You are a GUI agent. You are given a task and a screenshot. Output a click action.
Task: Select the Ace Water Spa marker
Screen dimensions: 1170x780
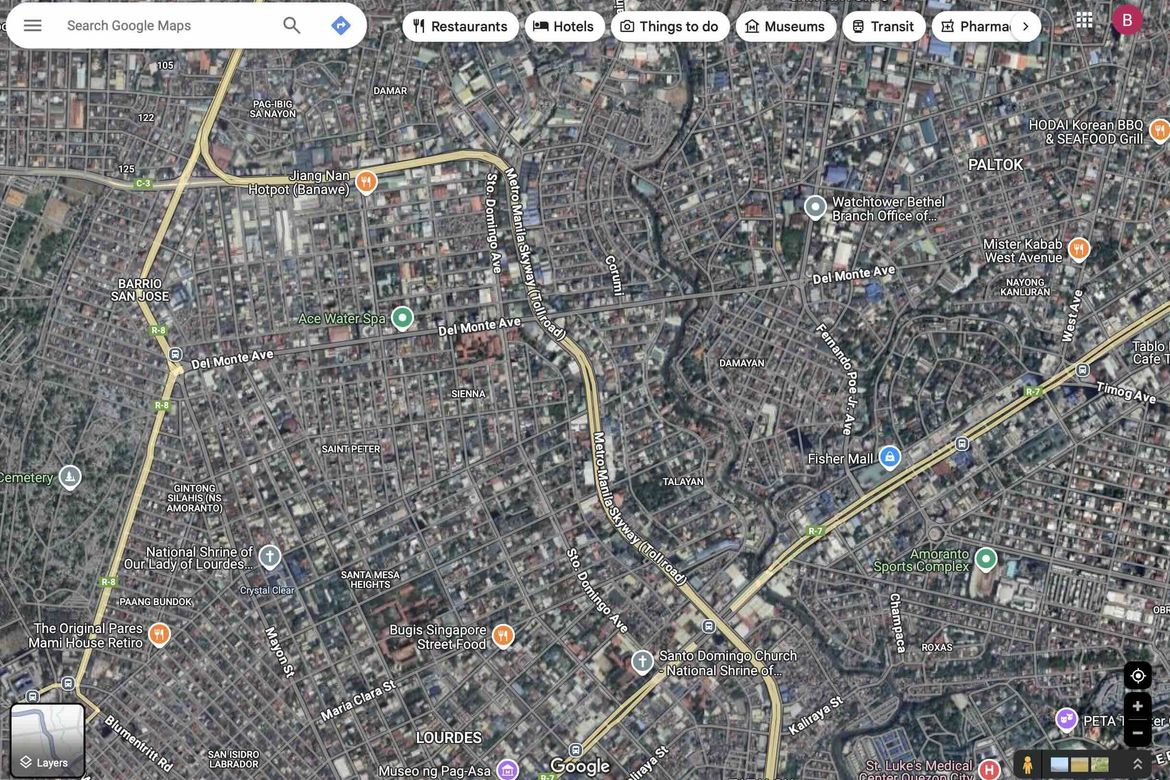[402, 319]
